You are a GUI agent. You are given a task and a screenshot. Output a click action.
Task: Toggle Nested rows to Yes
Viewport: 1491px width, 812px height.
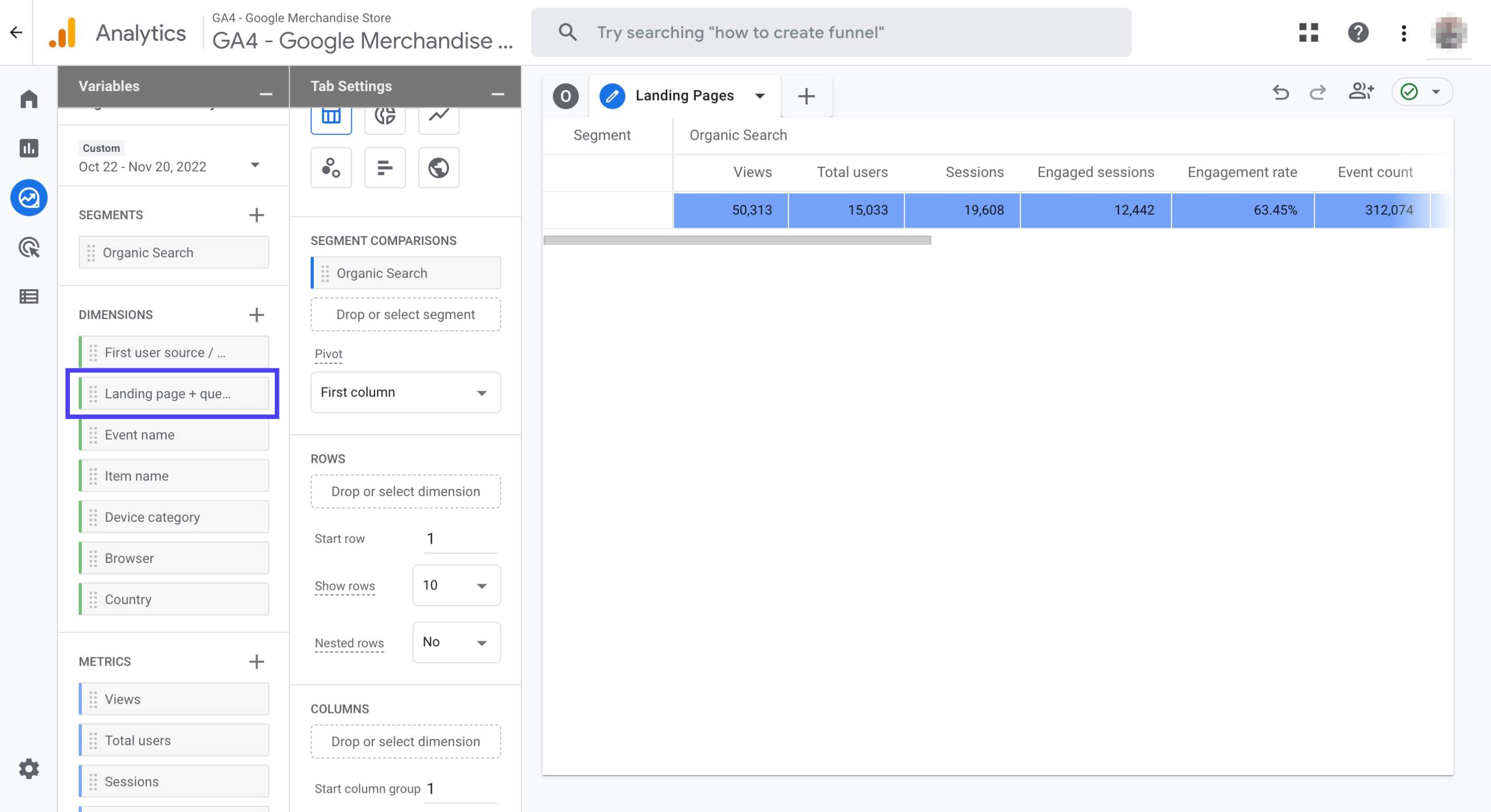(x=455, y=642)
